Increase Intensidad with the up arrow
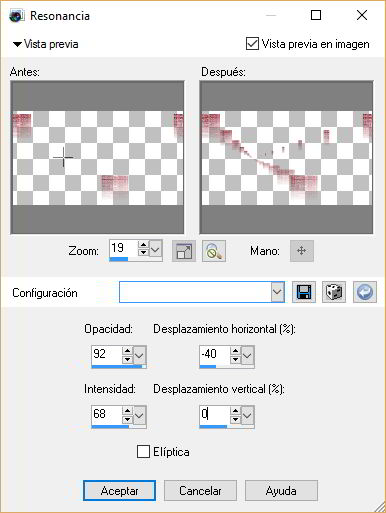This screenshot has width=386, height=513. click(x=127, y=411)
